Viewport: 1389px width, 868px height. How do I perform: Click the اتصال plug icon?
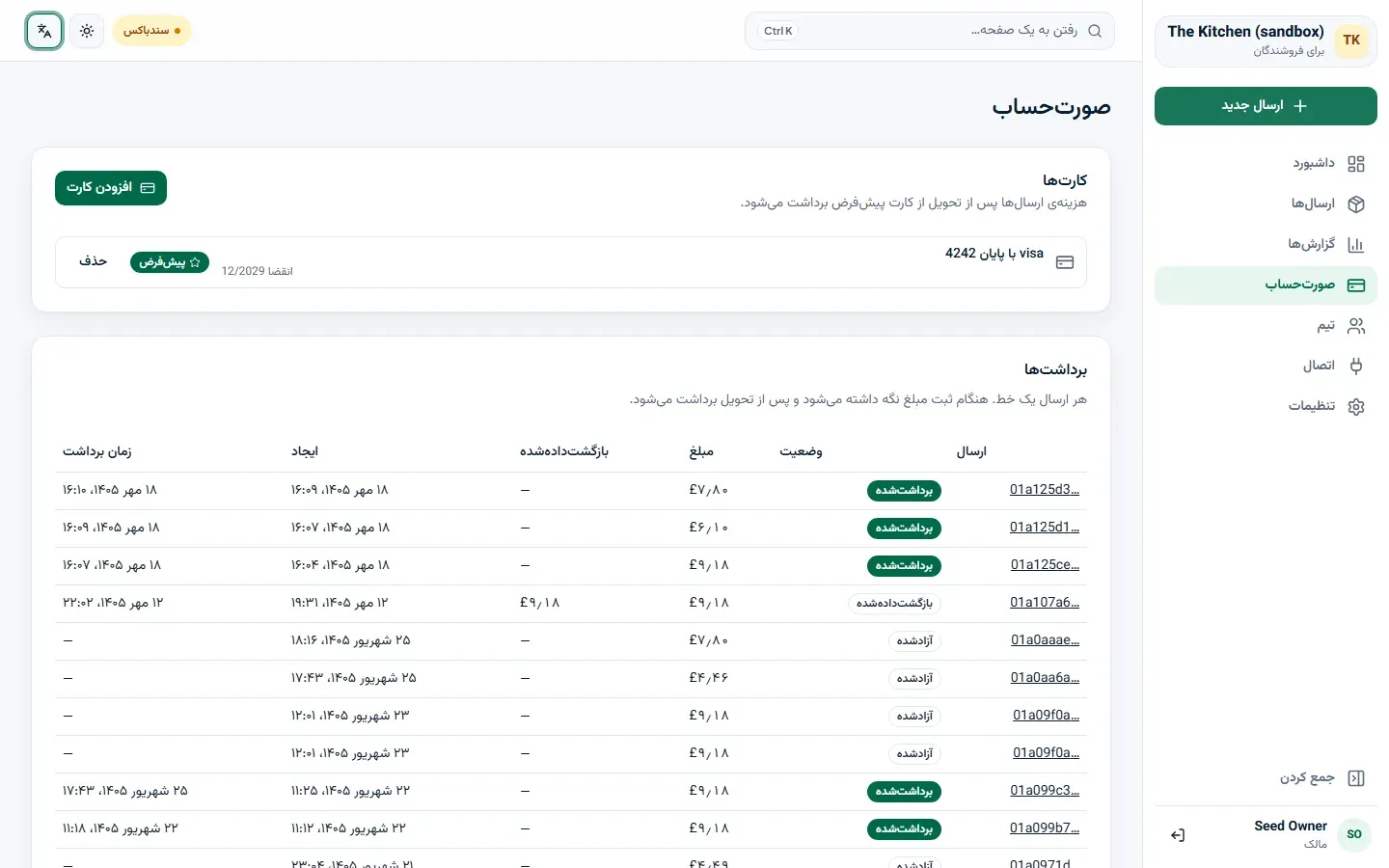tap(1356, 366)
